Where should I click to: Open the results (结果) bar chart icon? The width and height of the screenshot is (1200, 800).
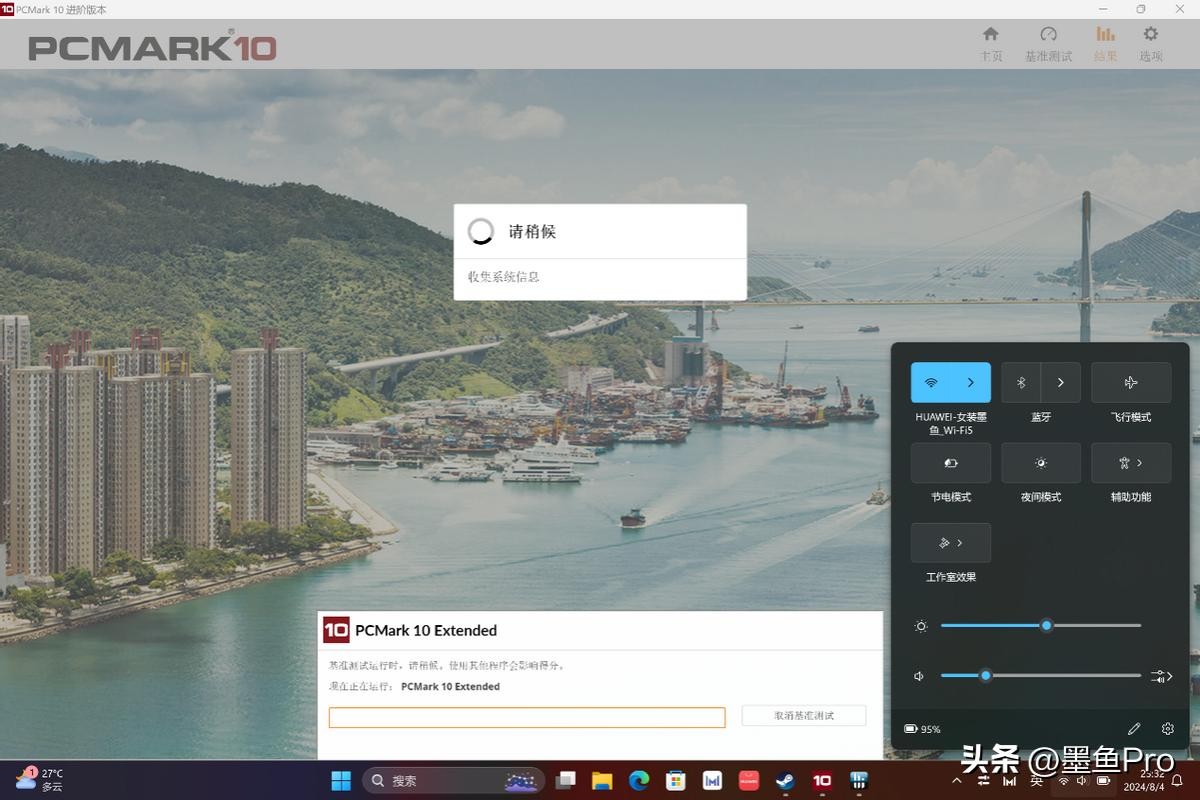click(1105, 43)
